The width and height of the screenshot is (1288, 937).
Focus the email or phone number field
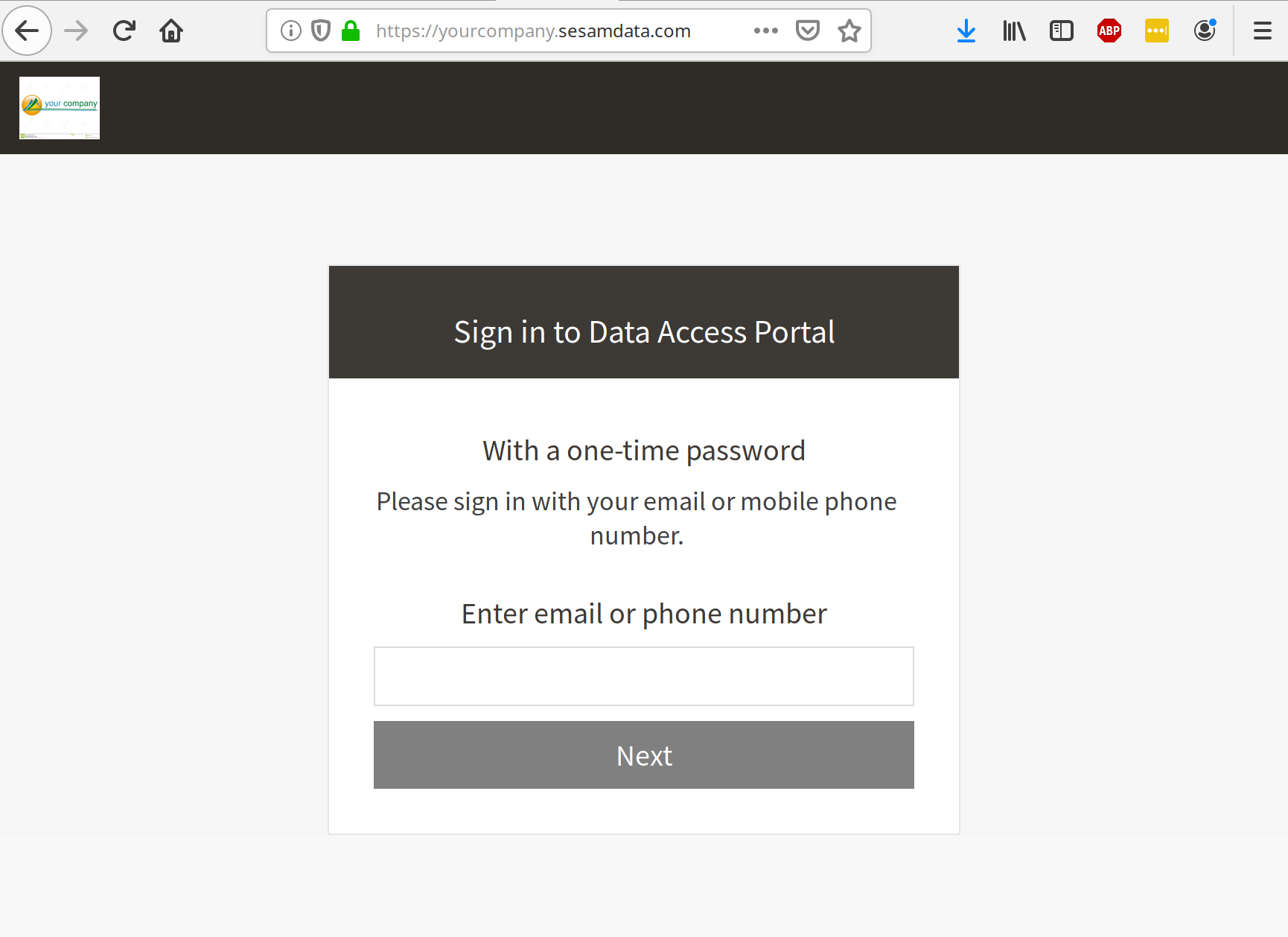click(x=644, y=676)
